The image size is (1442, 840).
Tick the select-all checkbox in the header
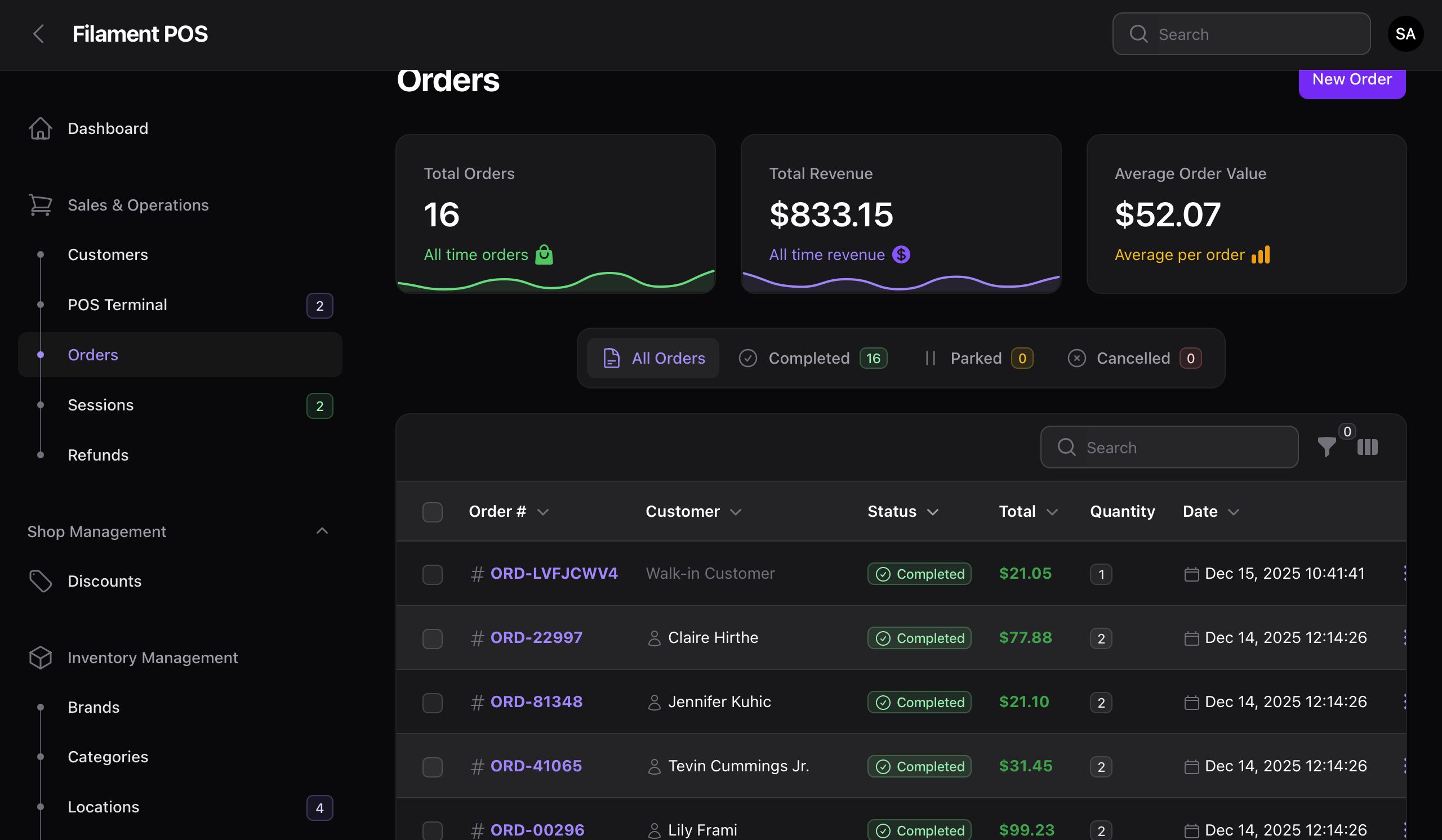coord(432,512)
